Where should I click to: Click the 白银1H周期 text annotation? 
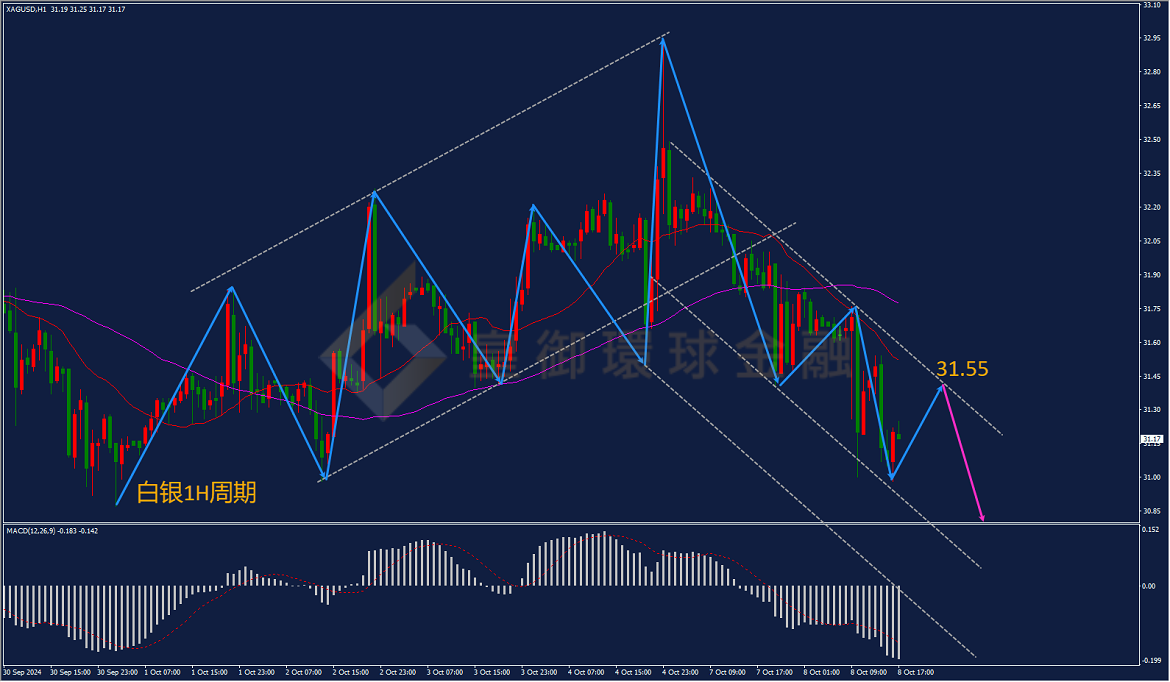coord(196,492)
